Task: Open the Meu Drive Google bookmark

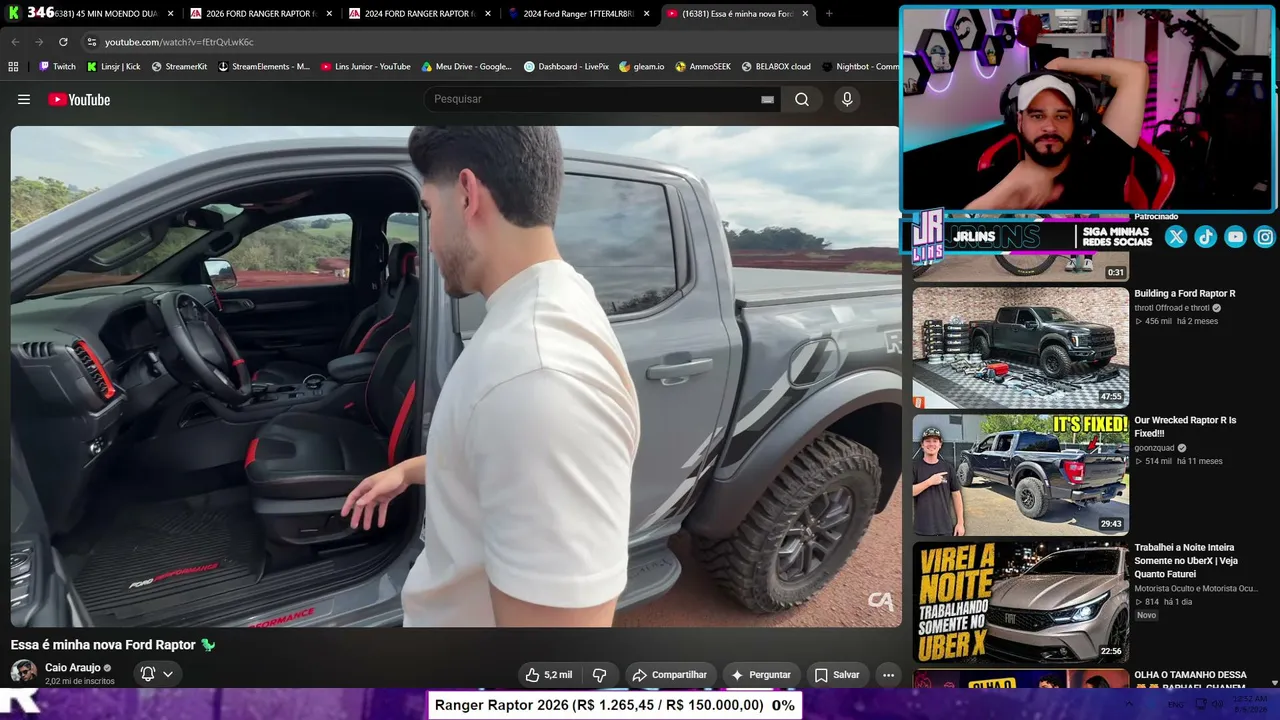Action: 466,66
